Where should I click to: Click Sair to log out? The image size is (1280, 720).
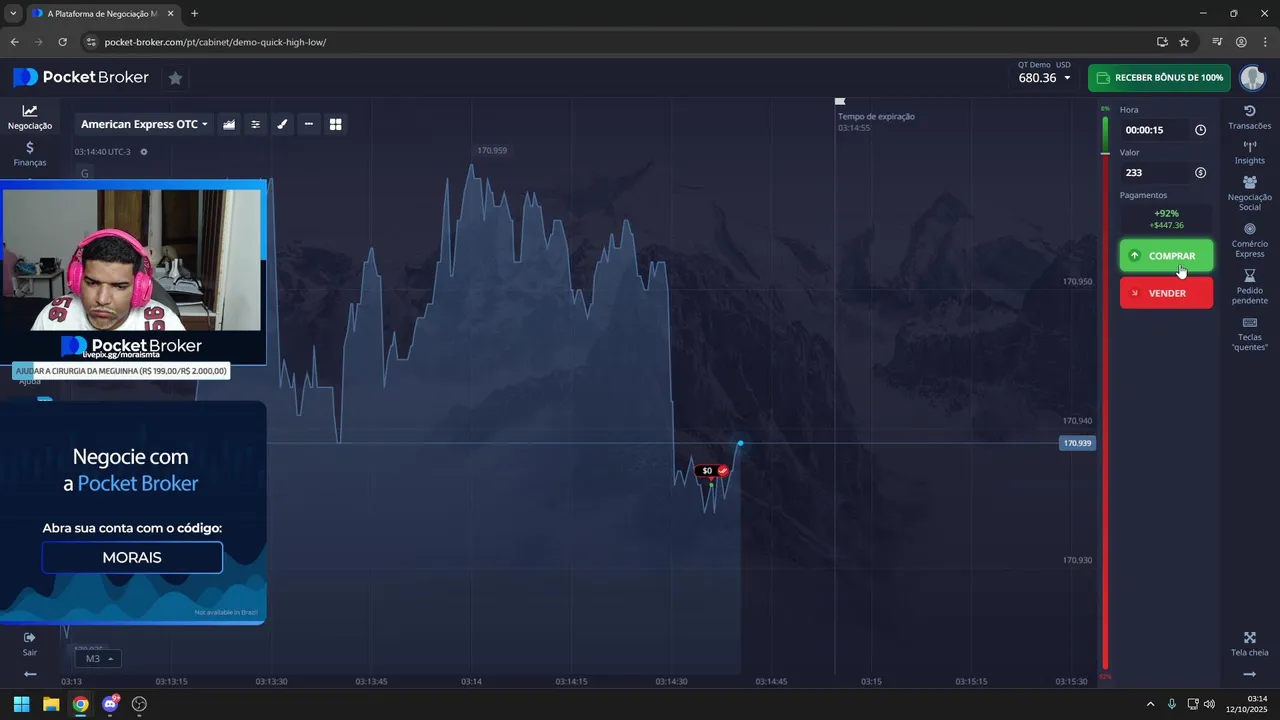coord(30,644)
